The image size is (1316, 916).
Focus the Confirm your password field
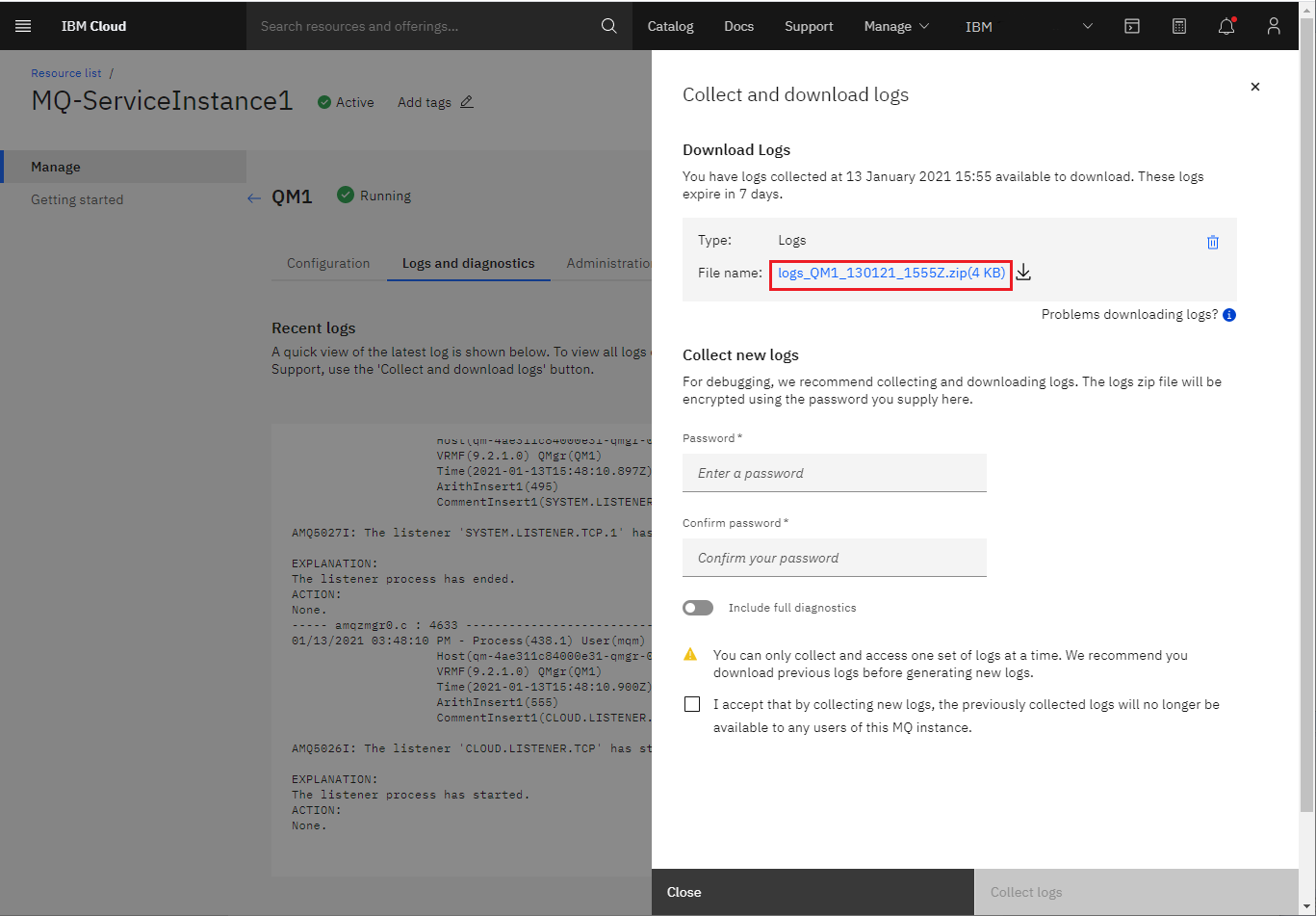pos(835,558)
